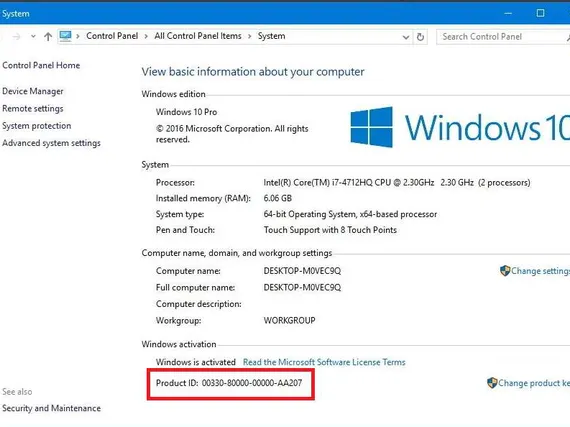The image size is (570, 427).
Task: Click the forward navigation arrow
Action: pos(16,36)
